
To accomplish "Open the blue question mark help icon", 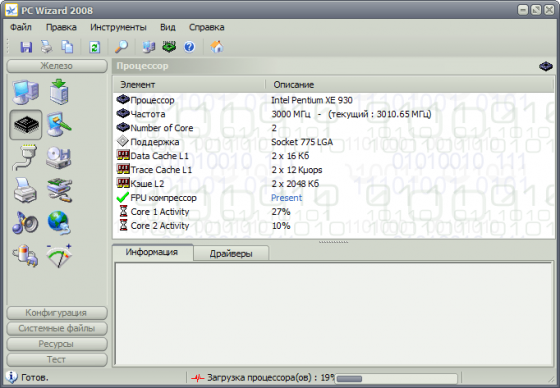I will tap(189, 47).
